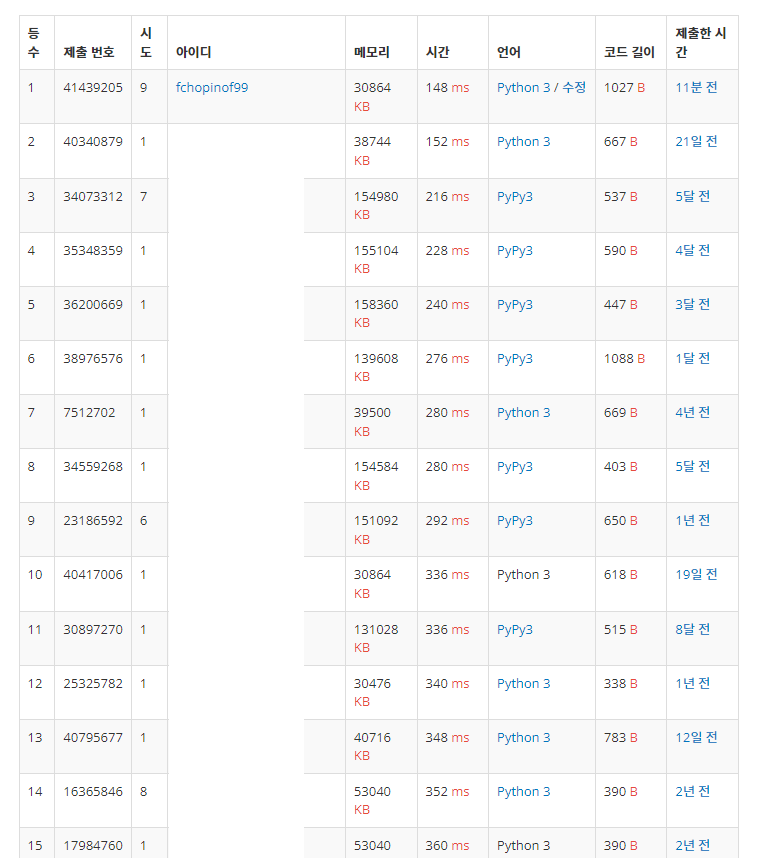Open PyPy3 link for submission 38976576

point(514,359)
